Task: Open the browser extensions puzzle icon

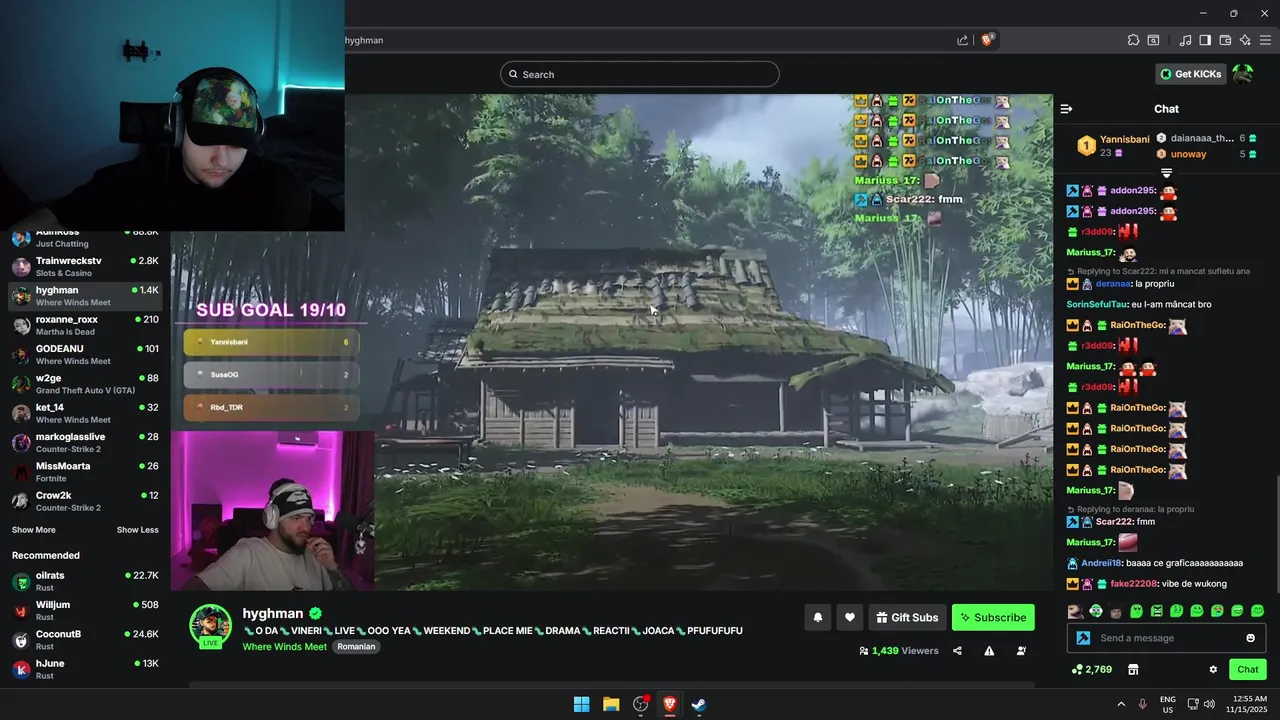Action: pos(1133,40)
